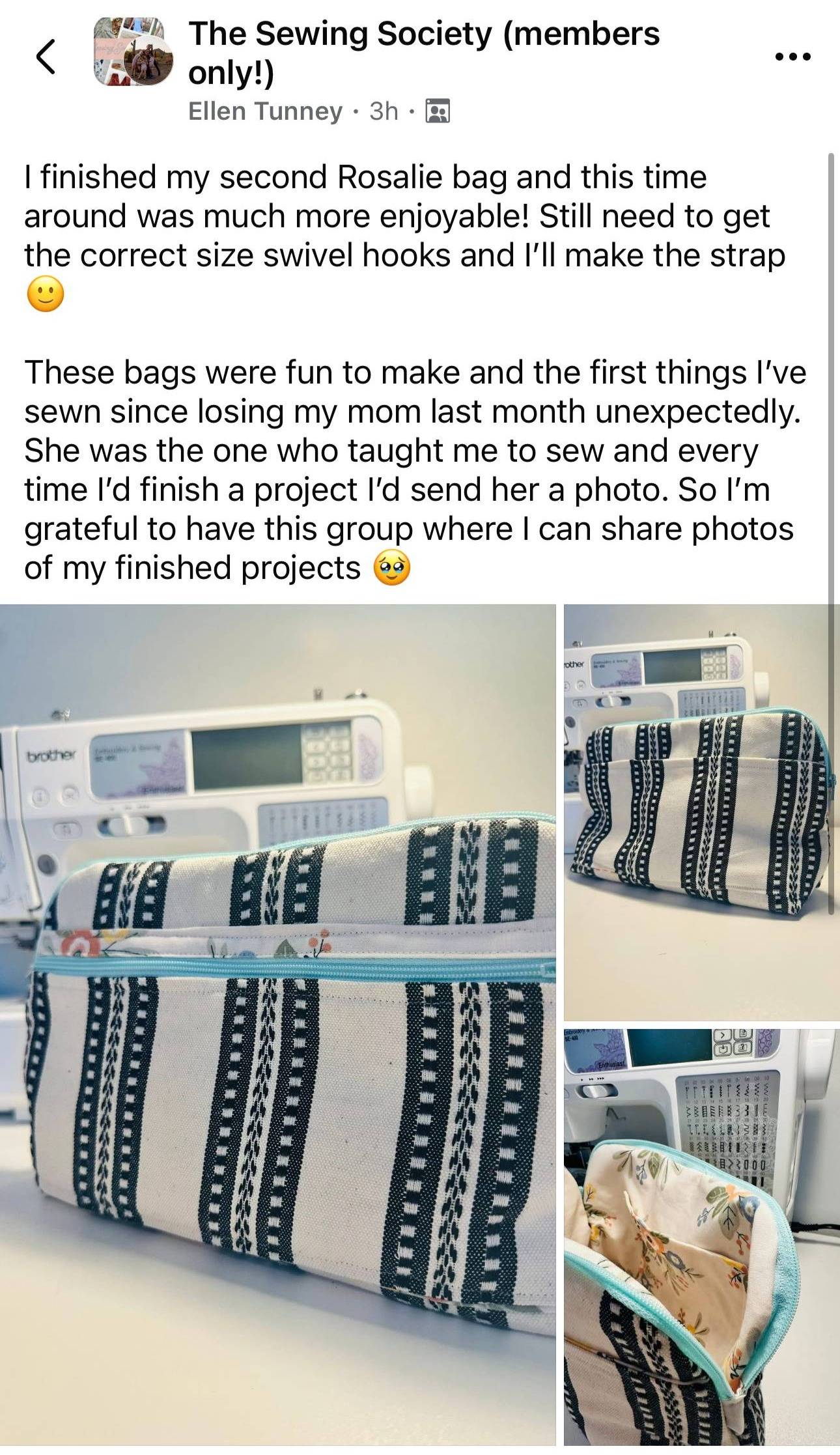
Task: Open bottom-right photo of floral lining
Action: coord(702,1242)
